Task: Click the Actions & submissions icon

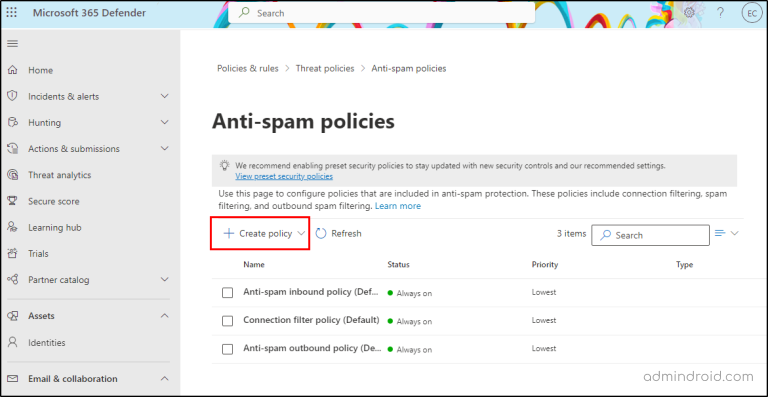Action: [x=13, y=148]
